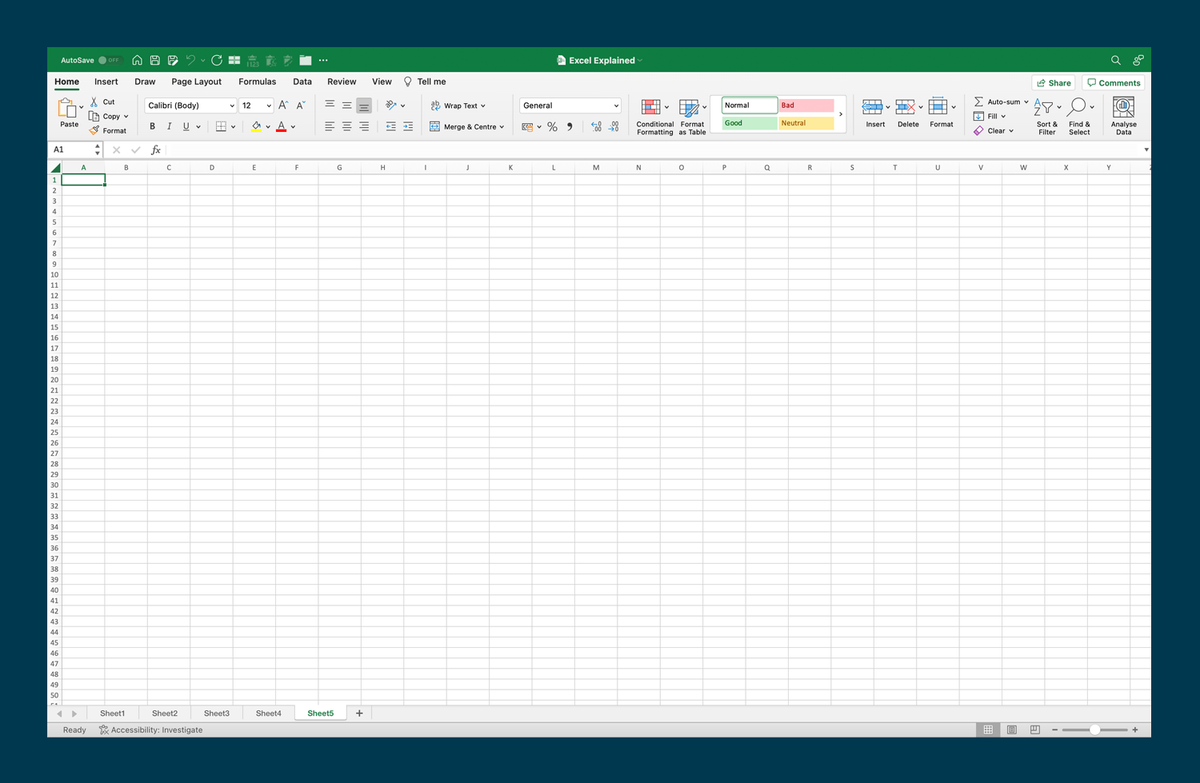The height and width of the screenshot is (783, 1200).
Task: Click Tell me search box
Action: pos(425,82)
